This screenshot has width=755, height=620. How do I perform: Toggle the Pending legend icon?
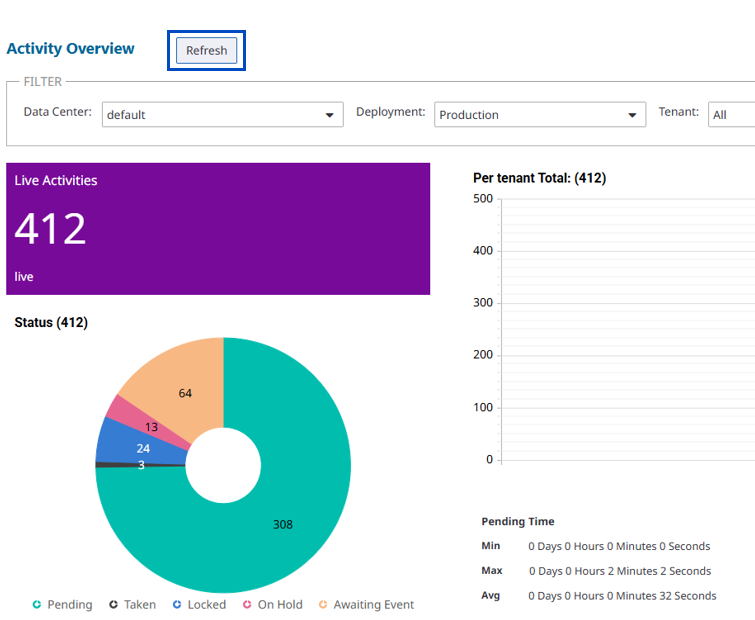(x=37, y=605)
